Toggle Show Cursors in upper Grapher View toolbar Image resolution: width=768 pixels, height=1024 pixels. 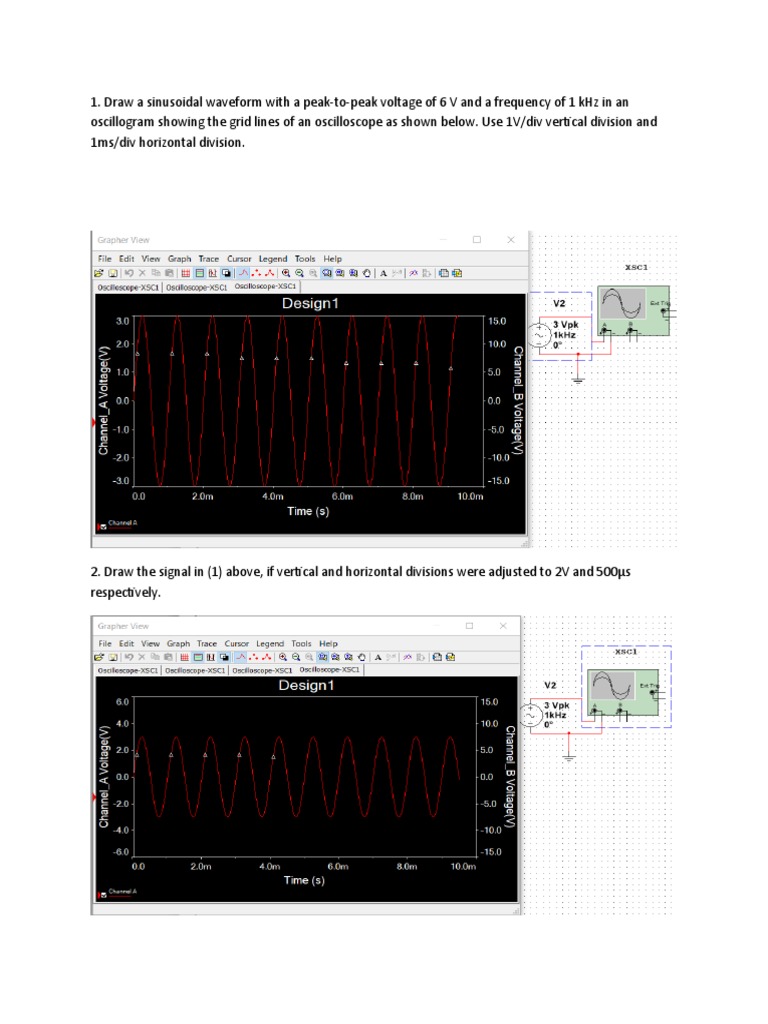(212, 273)
